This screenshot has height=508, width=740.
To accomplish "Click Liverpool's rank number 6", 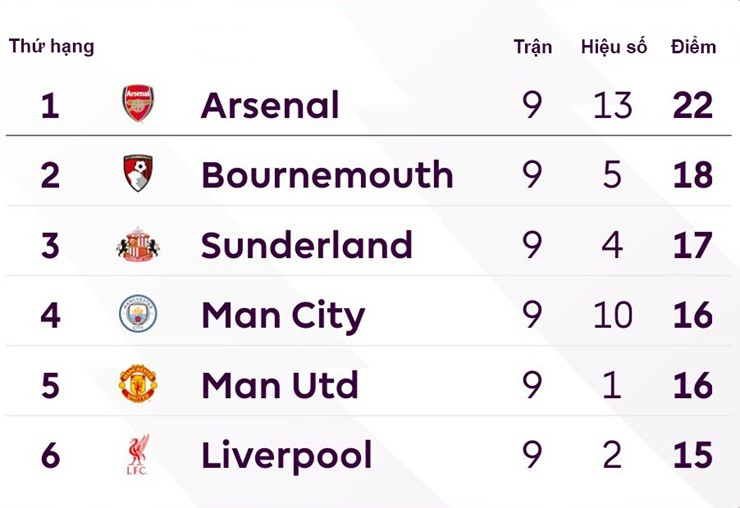I will click(x=50, y=455).
